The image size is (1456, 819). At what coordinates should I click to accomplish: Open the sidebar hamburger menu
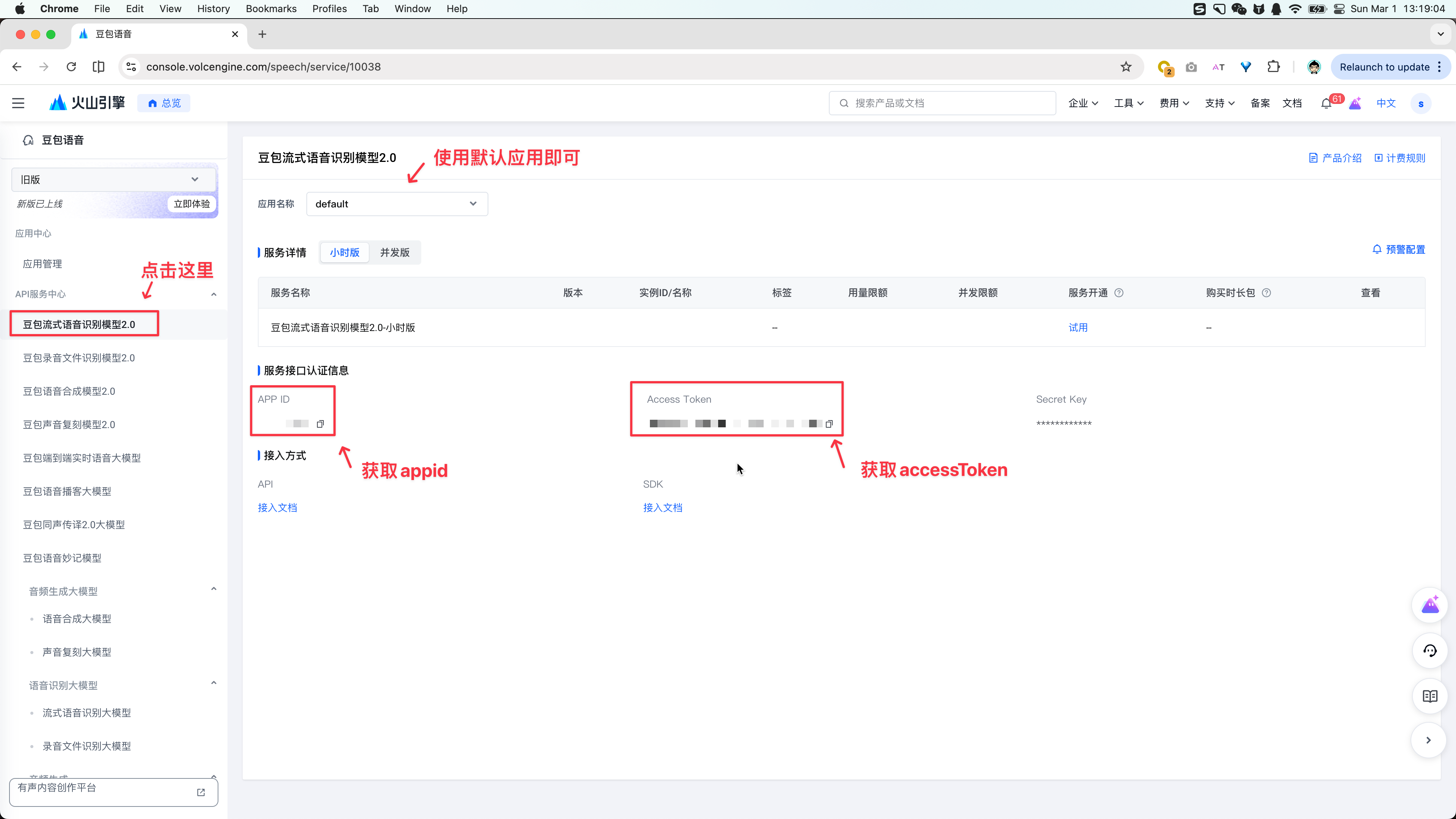(x=18, y=103)
